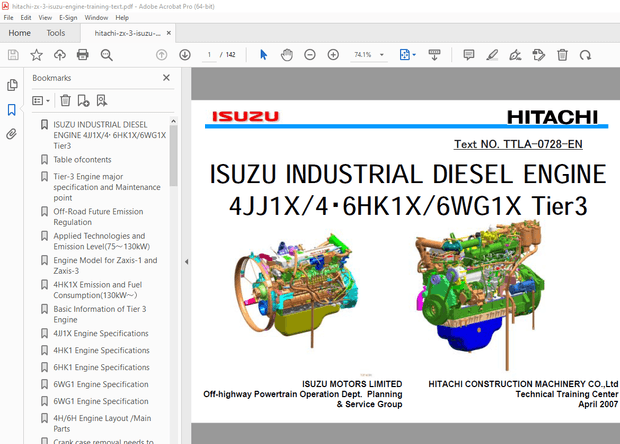Rotate the page clockwise icon
Screen dimensions: 620x444
click(585, 55)
